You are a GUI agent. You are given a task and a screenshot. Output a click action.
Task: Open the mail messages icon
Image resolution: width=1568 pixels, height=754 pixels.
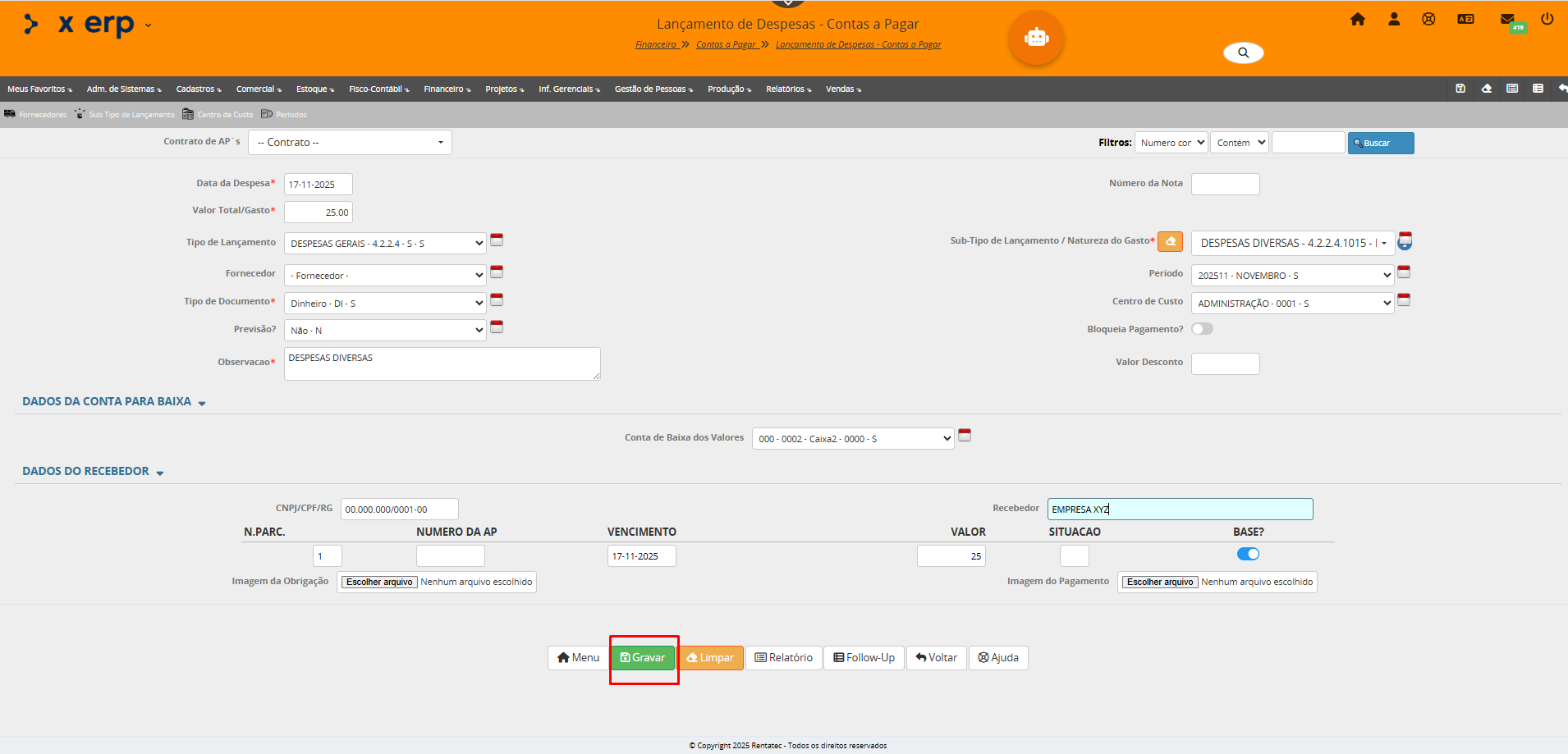[1507, 19]
